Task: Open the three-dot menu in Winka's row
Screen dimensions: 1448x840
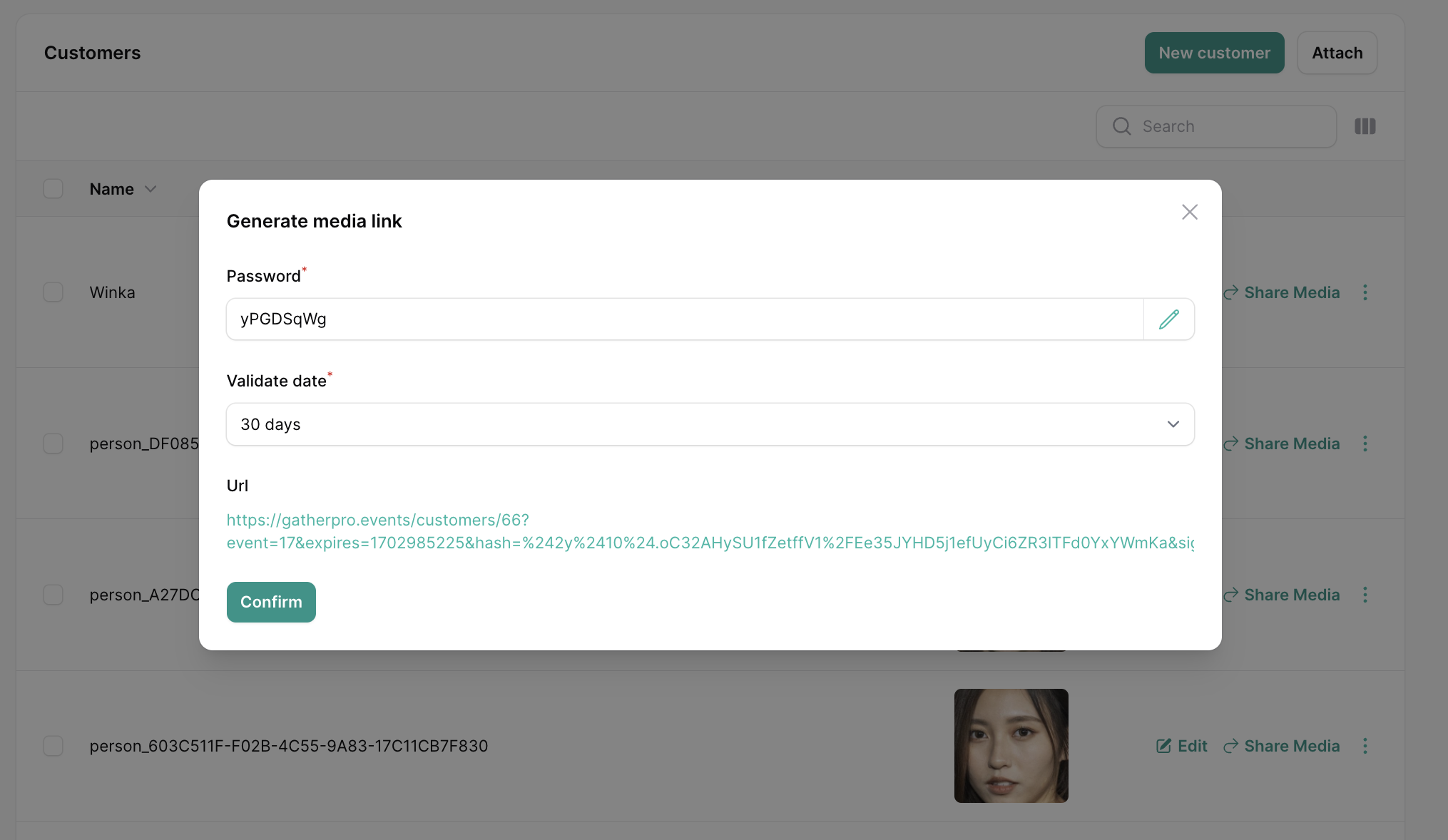Action: tap(1365, 292)
